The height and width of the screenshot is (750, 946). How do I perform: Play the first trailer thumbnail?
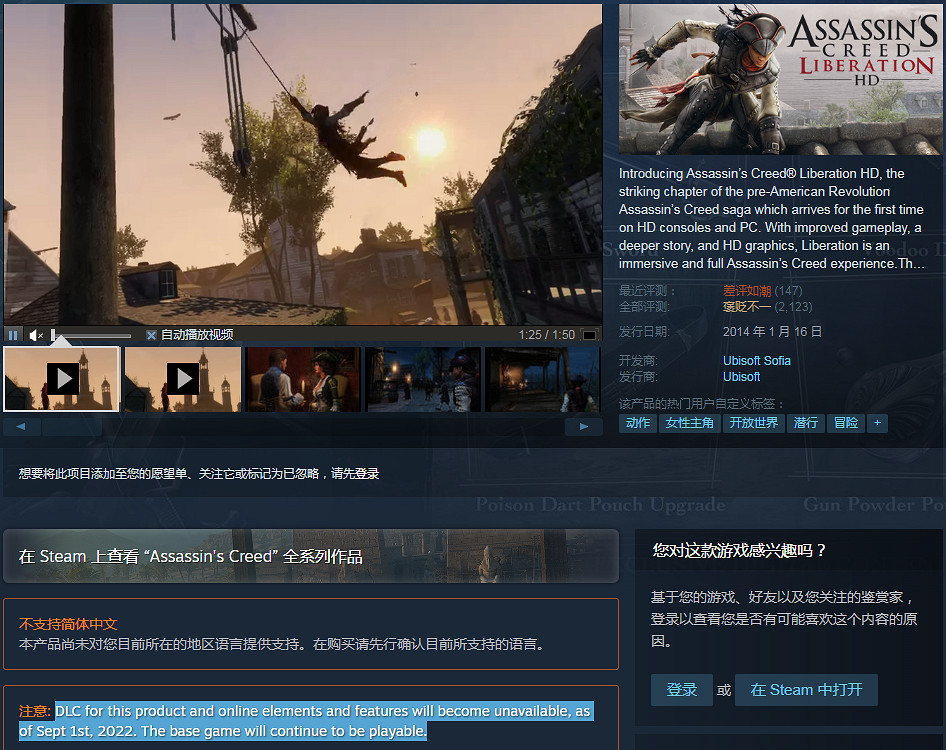[x=61, y=379]
